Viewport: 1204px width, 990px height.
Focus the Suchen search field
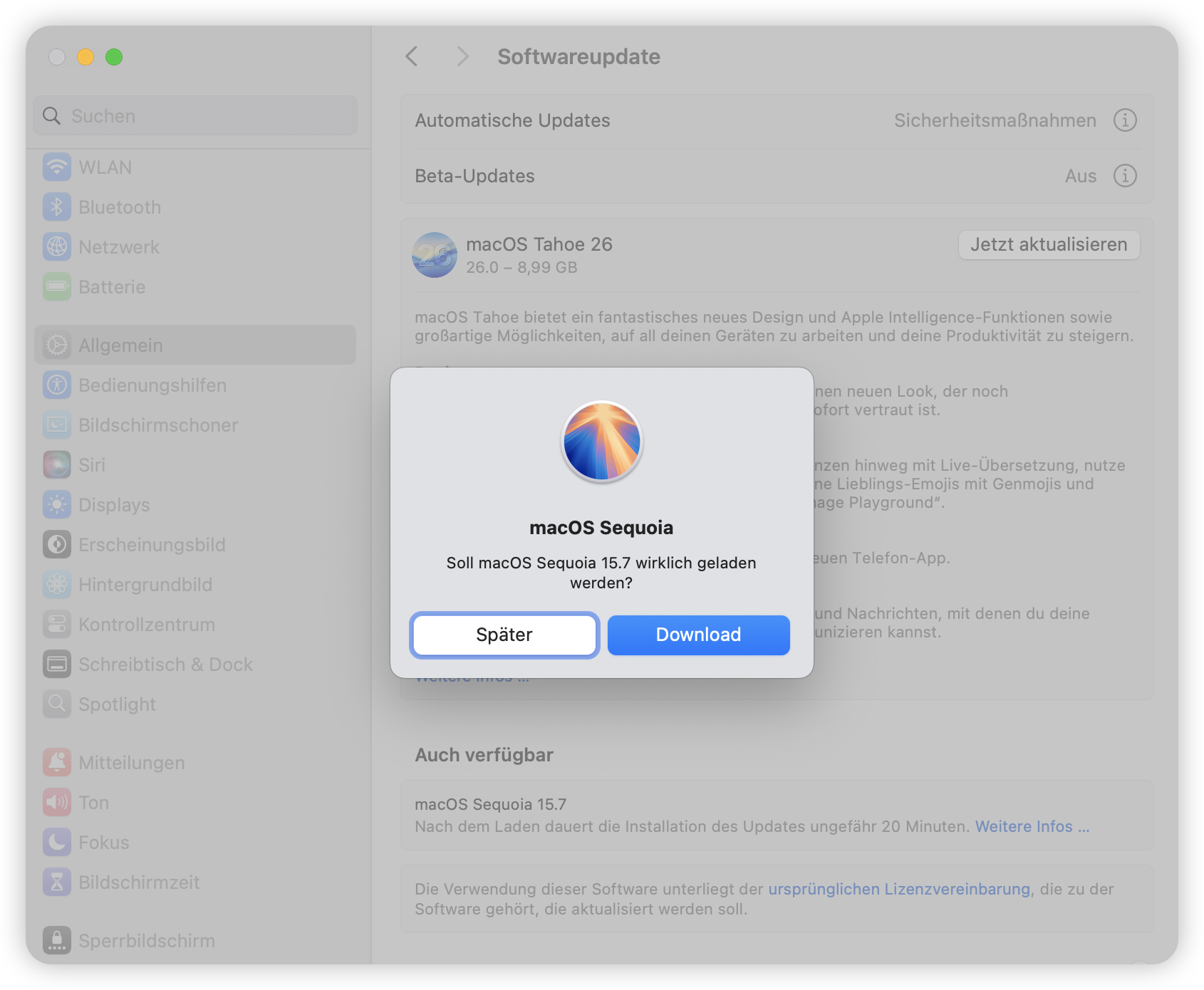click(x=195, y=116)
